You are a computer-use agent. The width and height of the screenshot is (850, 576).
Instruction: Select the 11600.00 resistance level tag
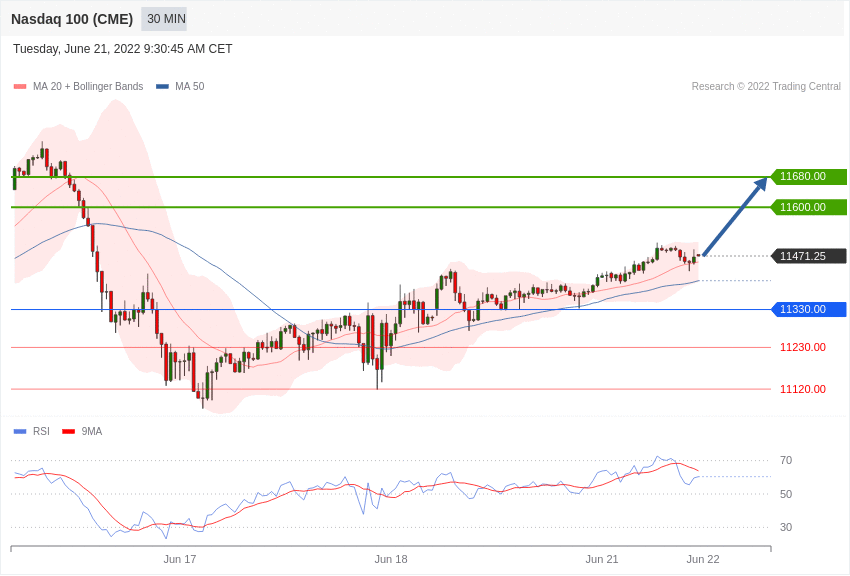point(808,207)
